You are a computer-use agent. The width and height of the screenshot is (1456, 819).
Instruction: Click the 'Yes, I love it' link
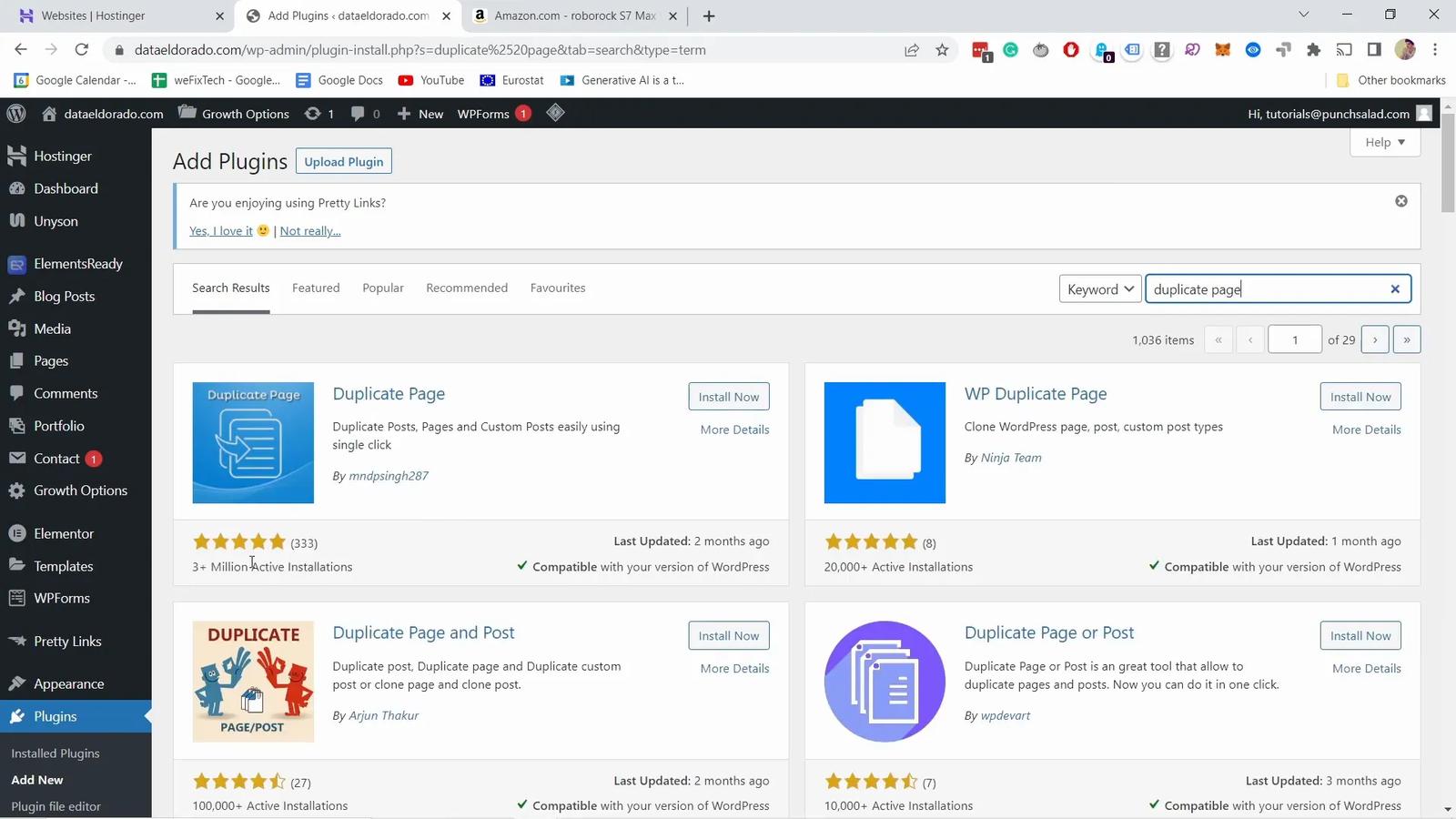pos(221,231)
